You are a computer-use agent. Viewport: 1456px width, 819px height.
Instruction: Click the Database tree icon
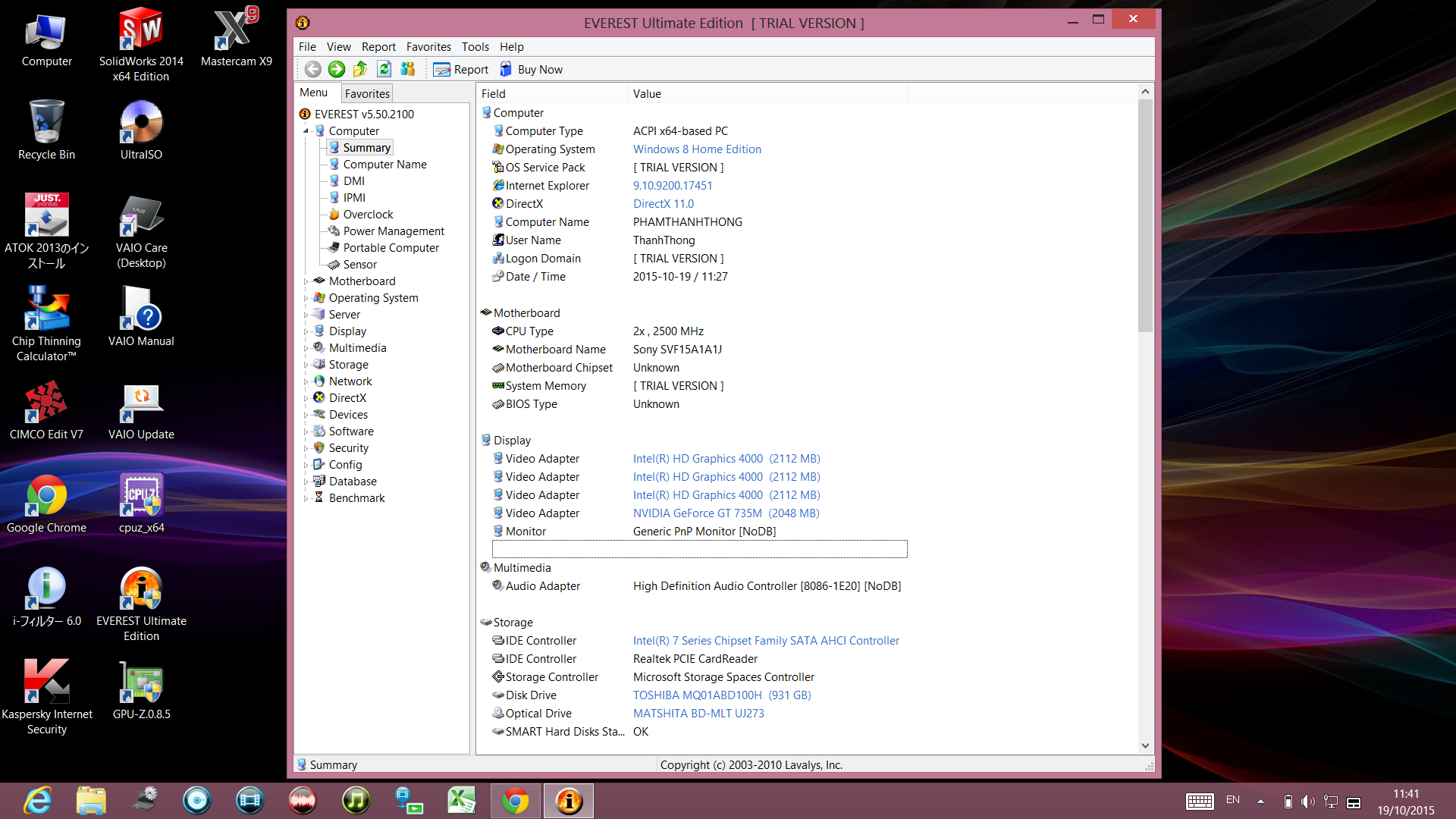[319, 481]
